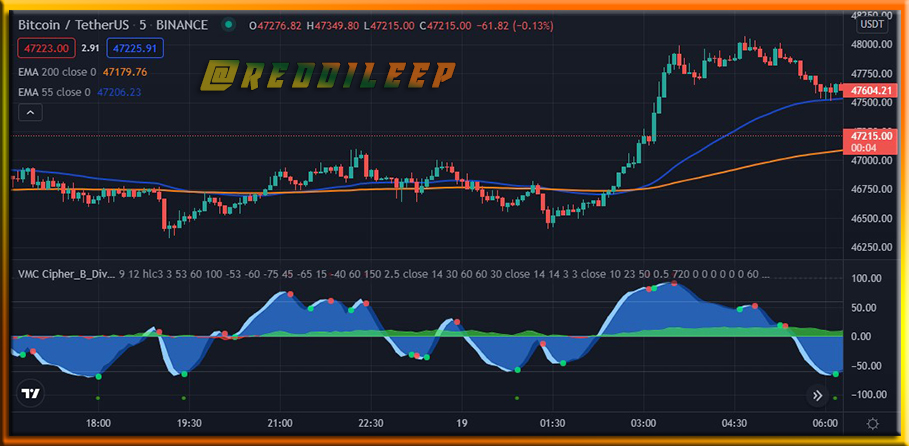The image size is (909, 446).
Task: Open chart settings gear icon
Action: pos(873,424)
